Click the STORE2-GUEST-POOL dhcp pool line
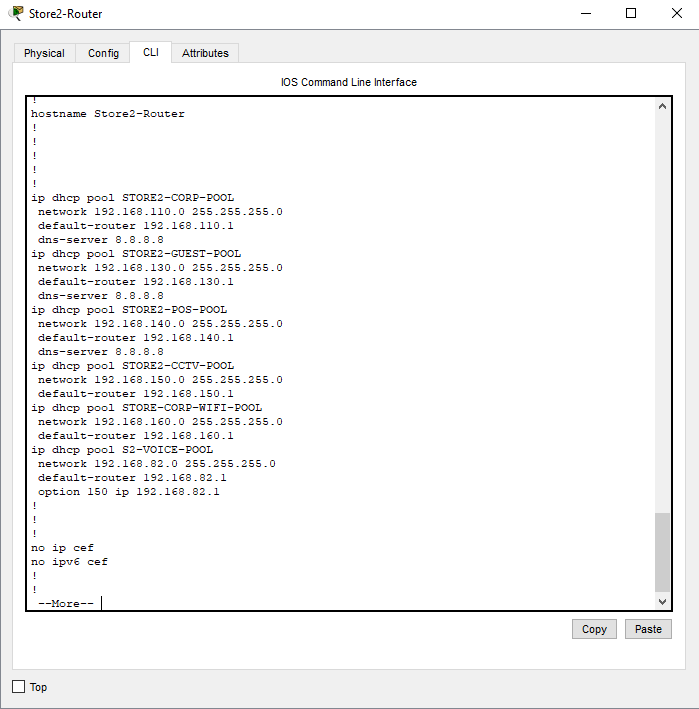This screenshot has width=699, height=709. (x=135, y=254)
